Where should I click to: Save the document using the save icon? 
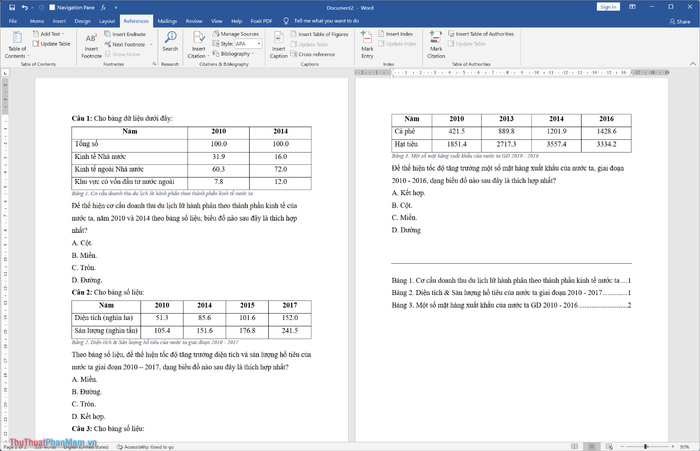[7, 6]
